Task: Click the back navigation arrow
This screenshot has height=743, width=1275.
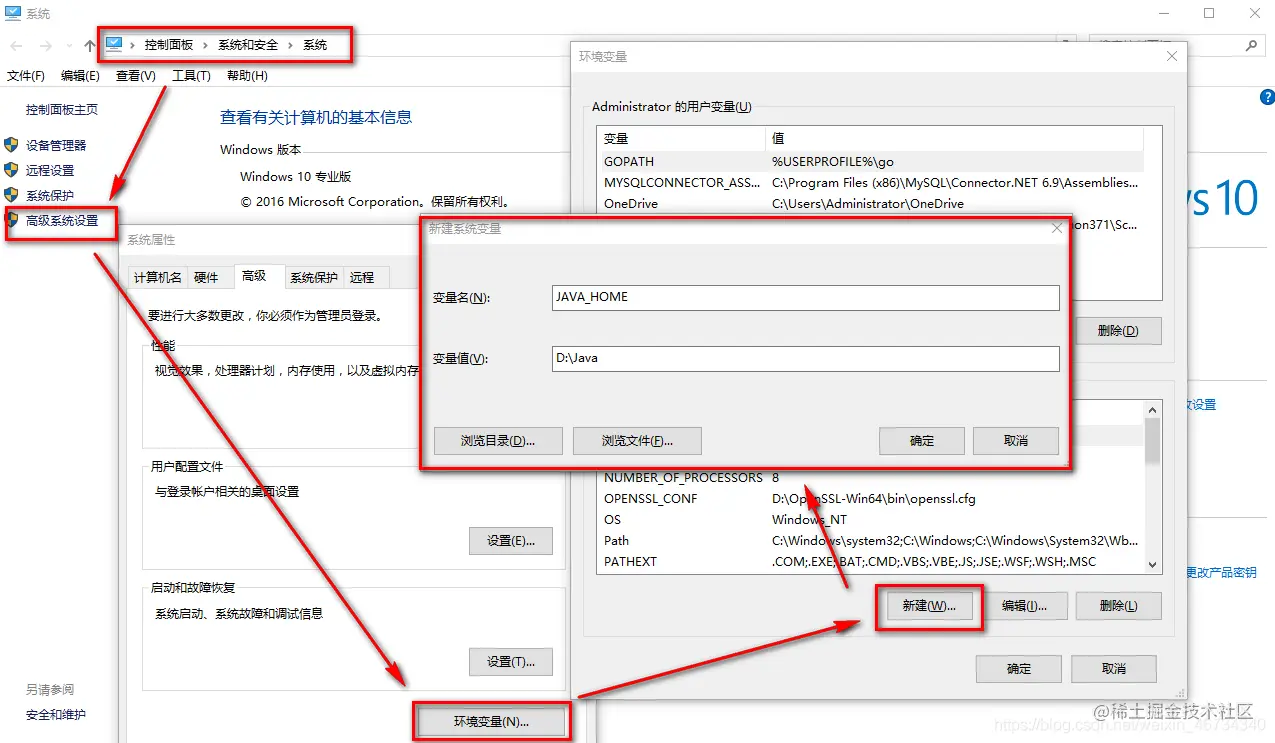Action: (17, 46)
